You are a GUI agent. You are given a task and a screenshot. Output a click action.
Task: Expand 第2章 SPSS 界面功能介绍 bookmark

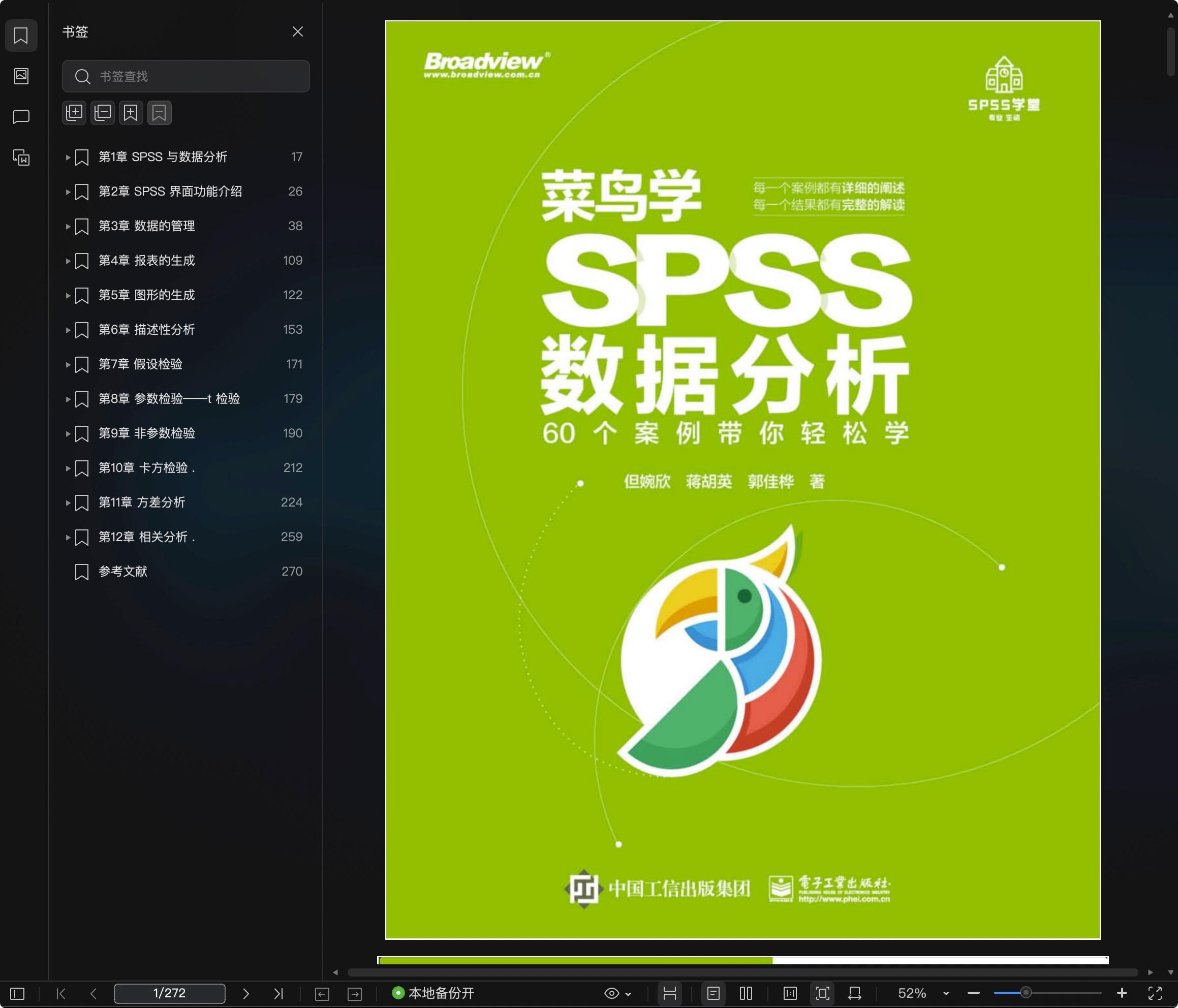coord(68,192)
